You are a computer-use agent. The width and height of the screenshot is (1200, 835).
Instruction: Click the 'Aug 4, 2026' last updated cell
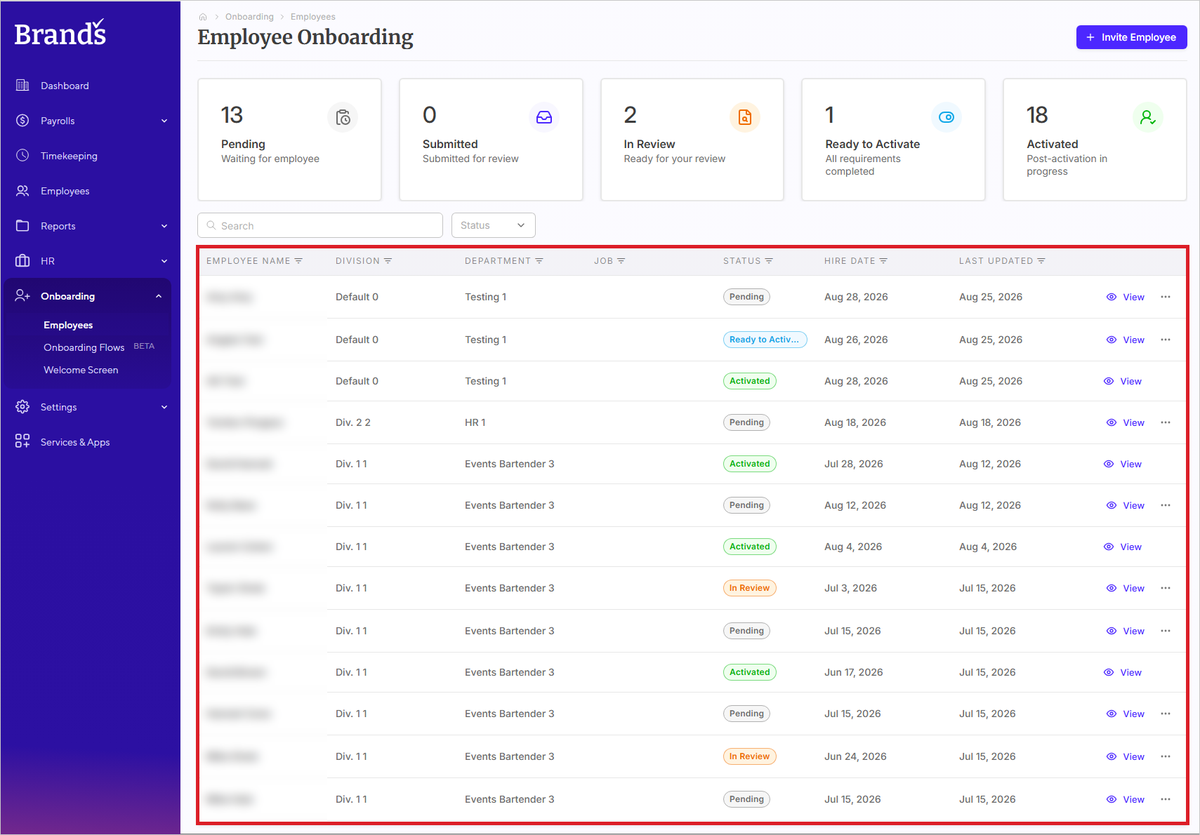click(988, 547)
